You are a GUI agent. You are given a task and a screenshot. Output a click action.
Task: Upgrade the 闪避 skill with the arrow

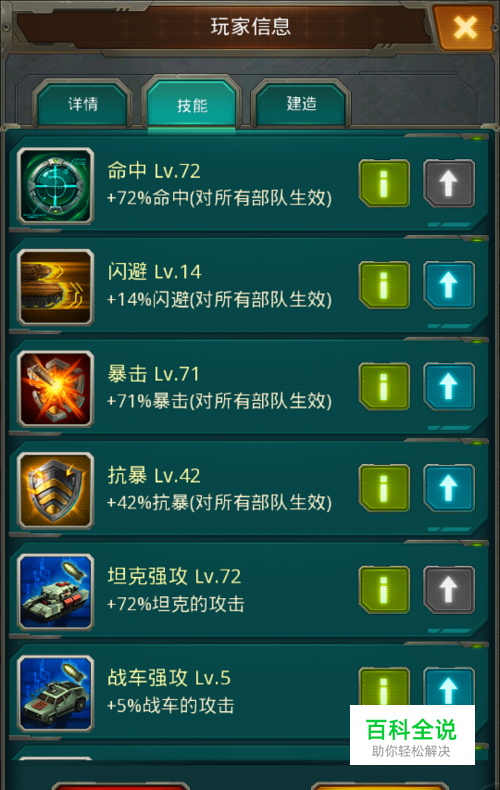click(449, 285)
